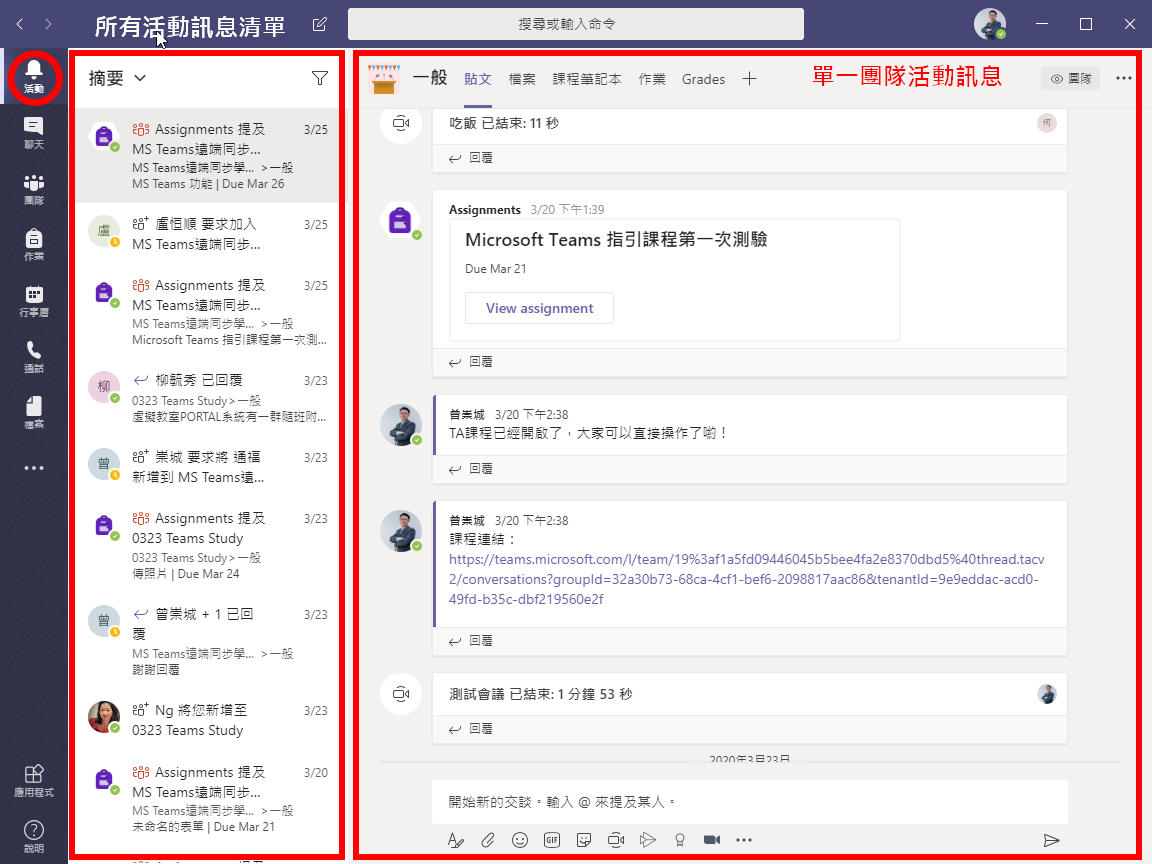
Task: Click participant avatar on 測試會議 post
Action: 1047,694
